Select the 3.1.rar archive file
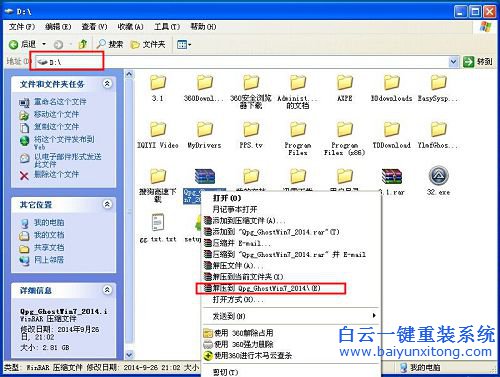The image size is (500, 377). 392,176
